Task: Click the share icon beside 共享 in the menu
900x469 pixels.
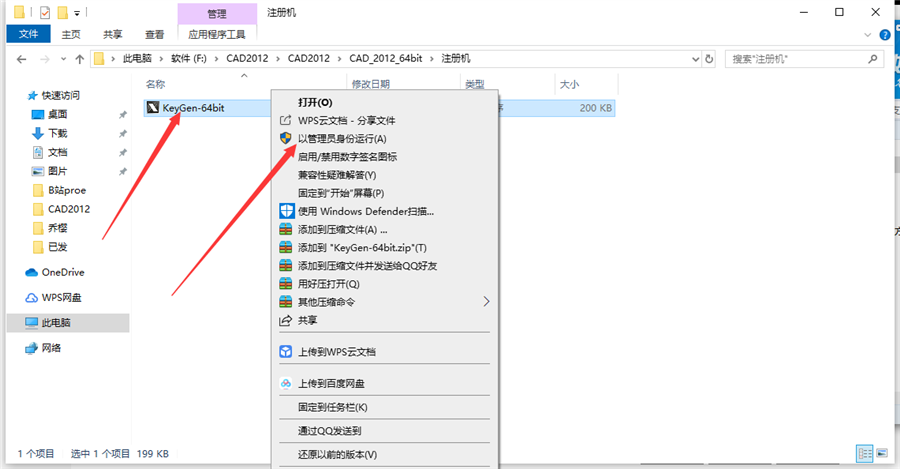Action: [285, 320]
